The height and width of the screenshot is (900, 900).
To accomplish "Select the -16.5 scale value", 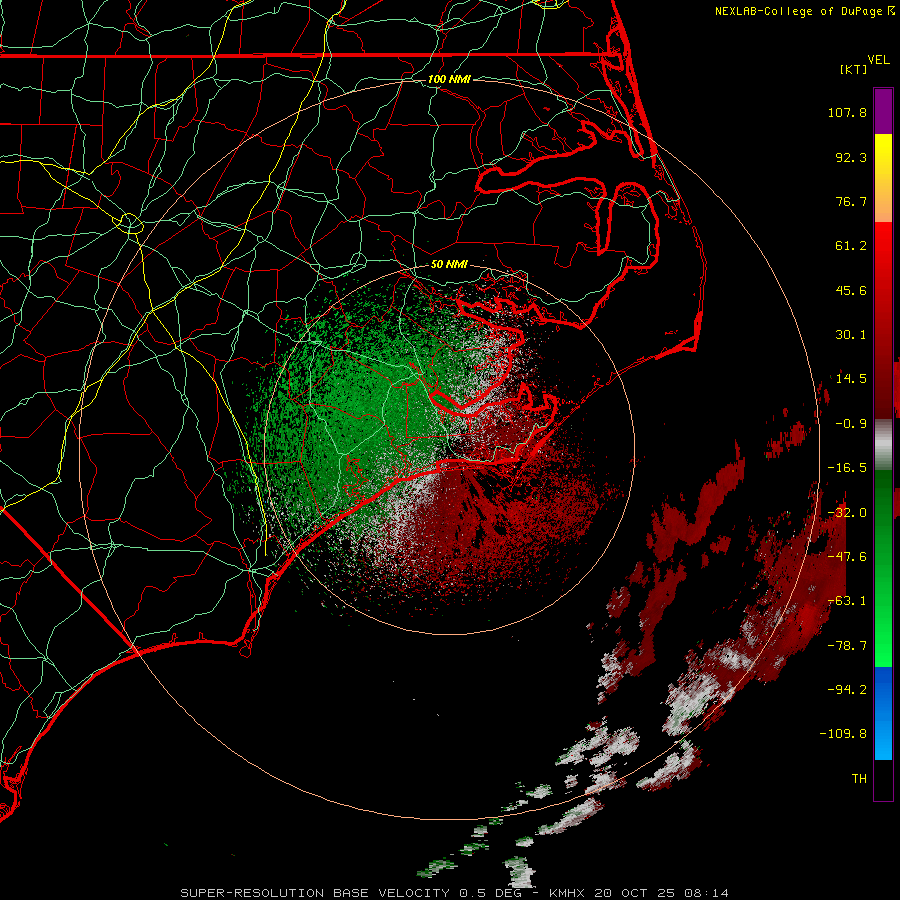I will click(x=847, y=468).
